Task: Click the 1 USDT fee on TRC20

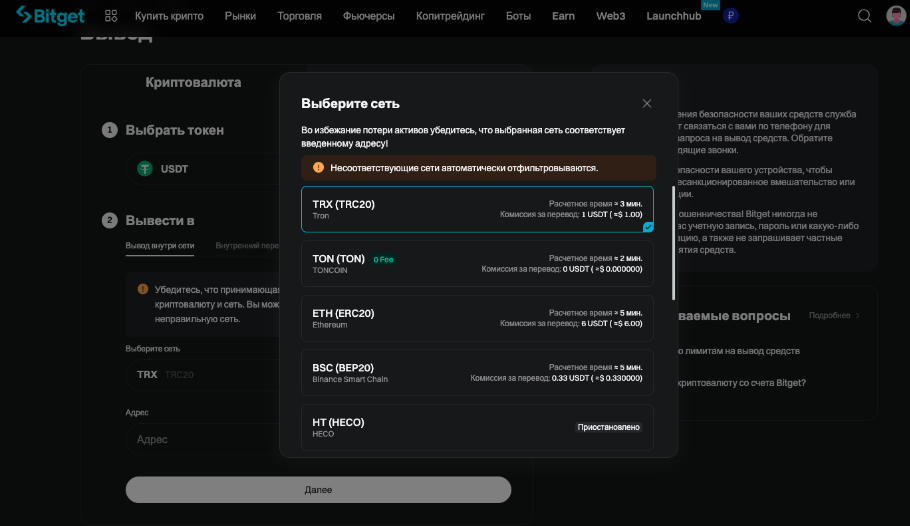Action: [x=612, y=214]
